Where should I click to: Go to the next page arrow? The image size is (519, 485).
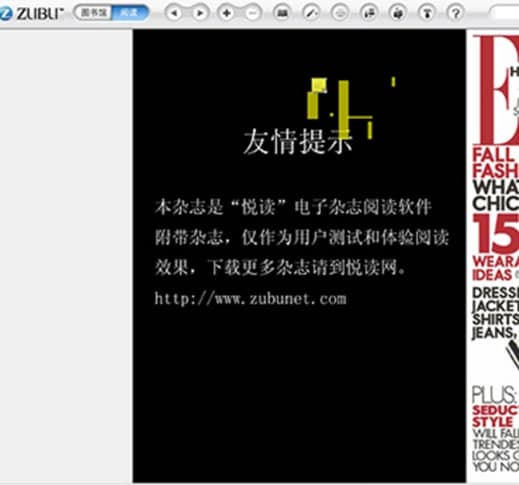tap(200, 13)
